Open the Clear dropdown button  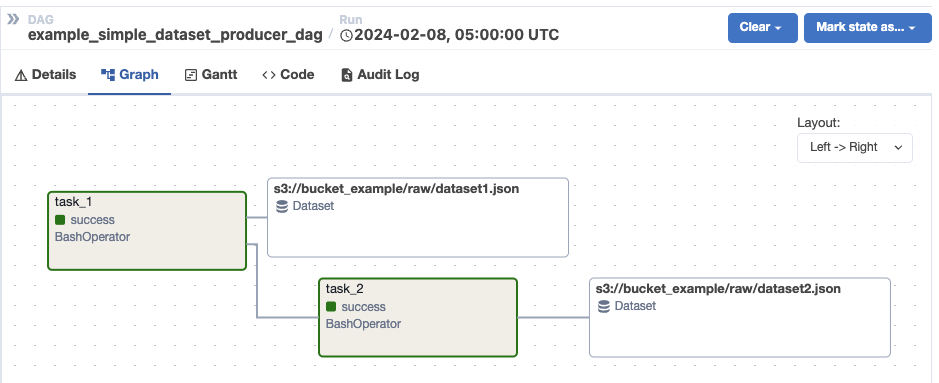[x=762, y=28]
